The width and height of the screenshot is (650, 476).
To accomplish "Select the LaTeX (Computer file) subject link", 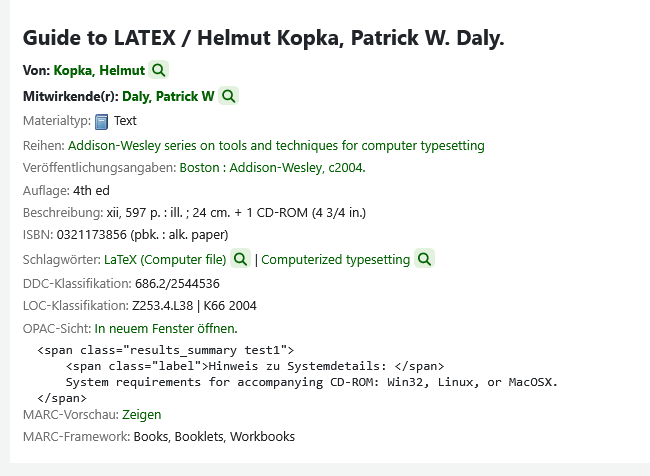I will (165, 259).
